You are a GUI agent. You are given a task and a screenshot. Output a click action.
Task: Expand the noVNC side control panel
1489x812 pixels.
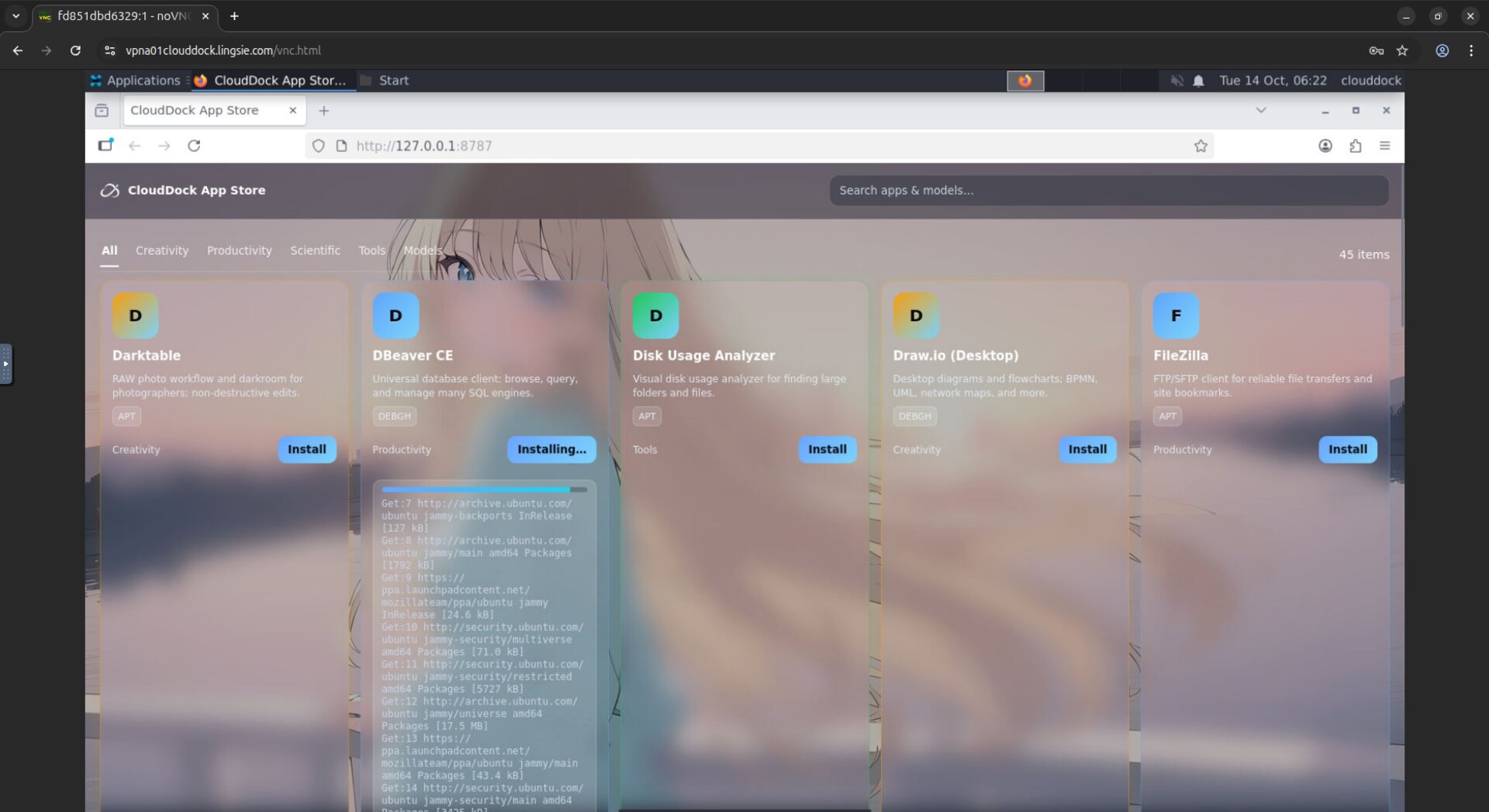[x=5, y=364]
